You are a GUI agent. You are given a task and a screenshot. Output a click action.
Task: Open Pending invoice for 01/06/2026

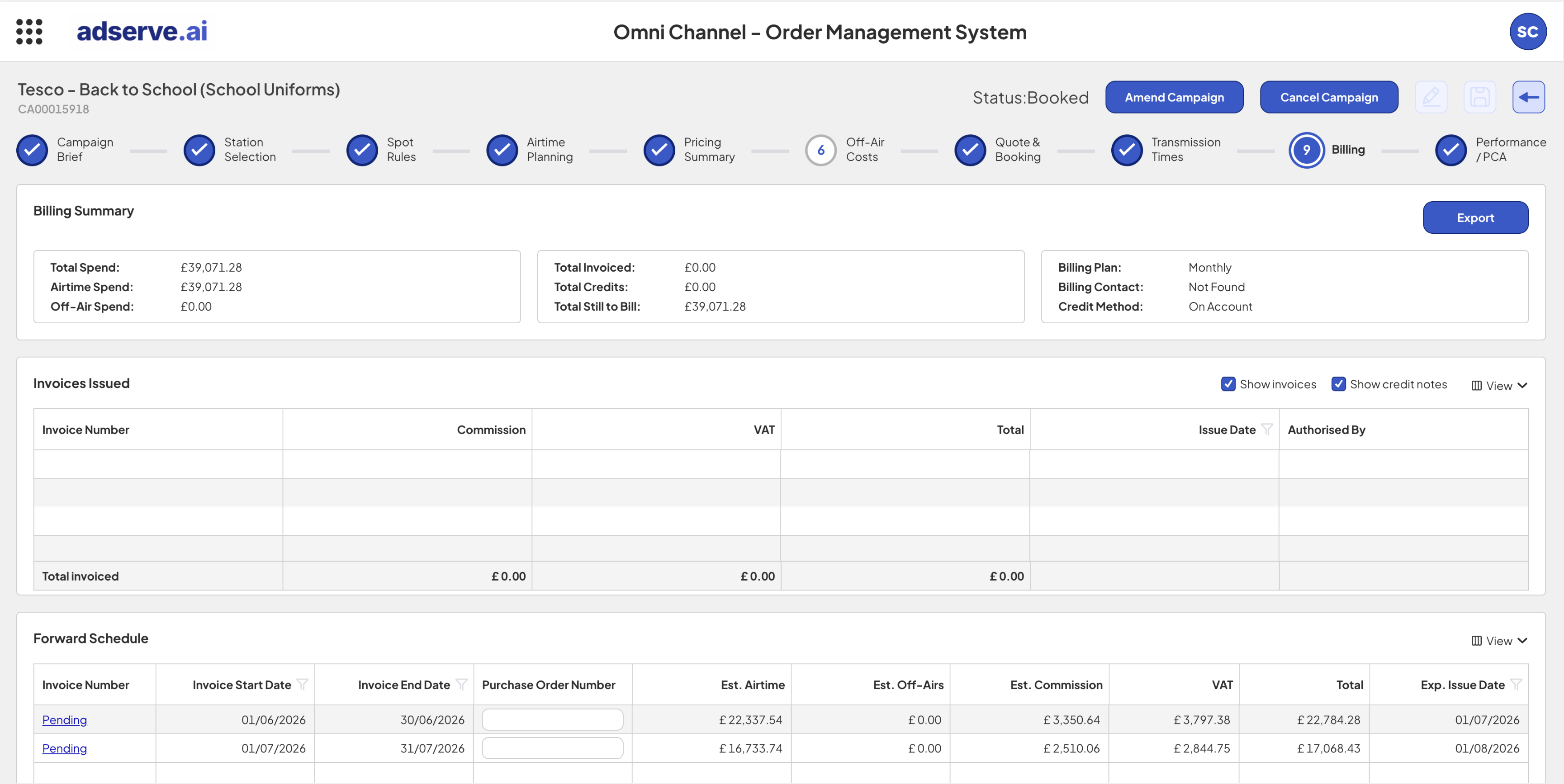click(x=64, y=720)
